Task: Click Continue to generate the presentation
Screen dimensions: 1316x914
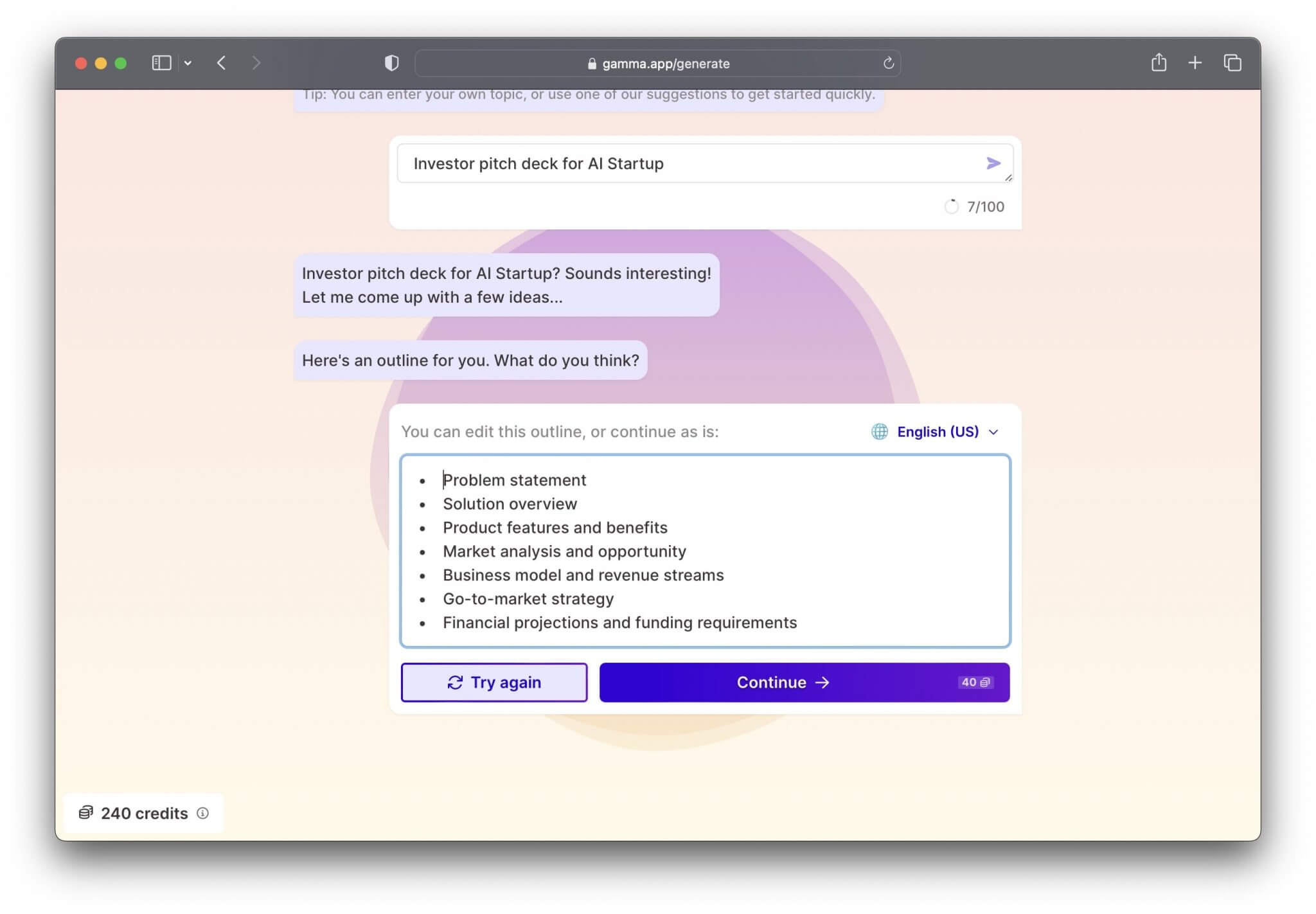Action: pos(781,682)
